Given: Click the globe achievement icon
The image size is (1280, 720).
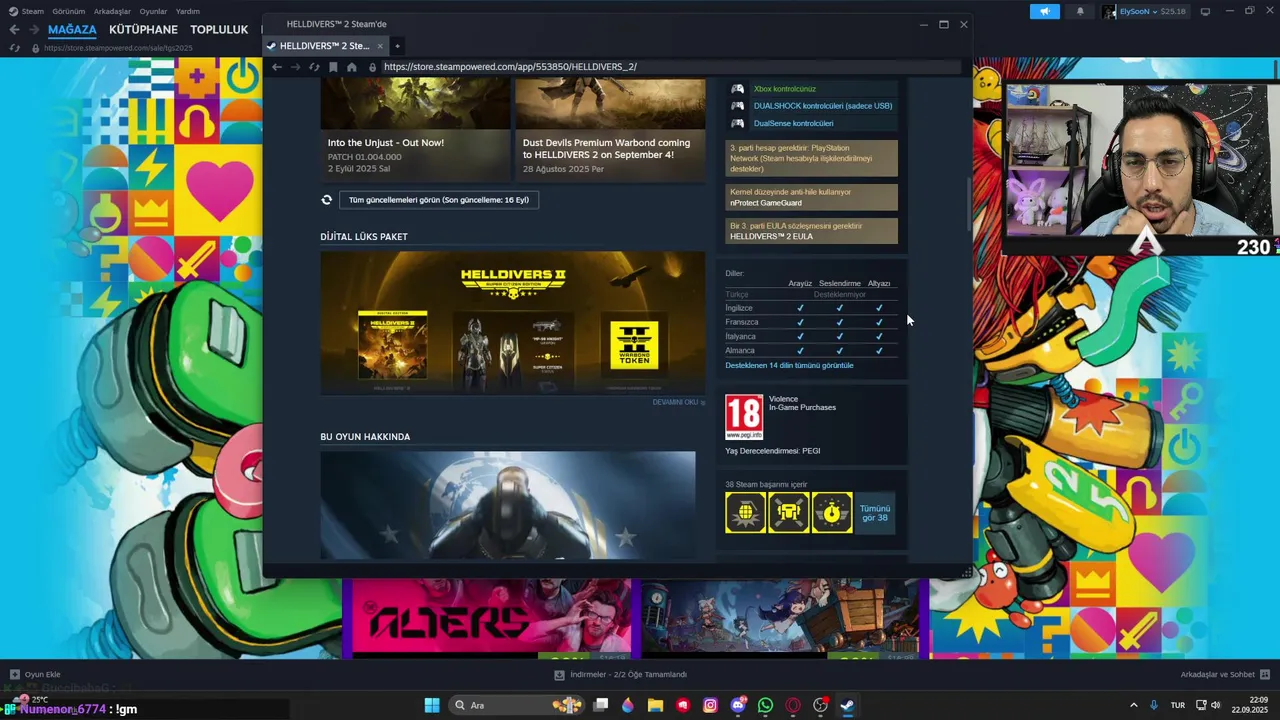Looking at the screenshot, I should tap(745, 513).
